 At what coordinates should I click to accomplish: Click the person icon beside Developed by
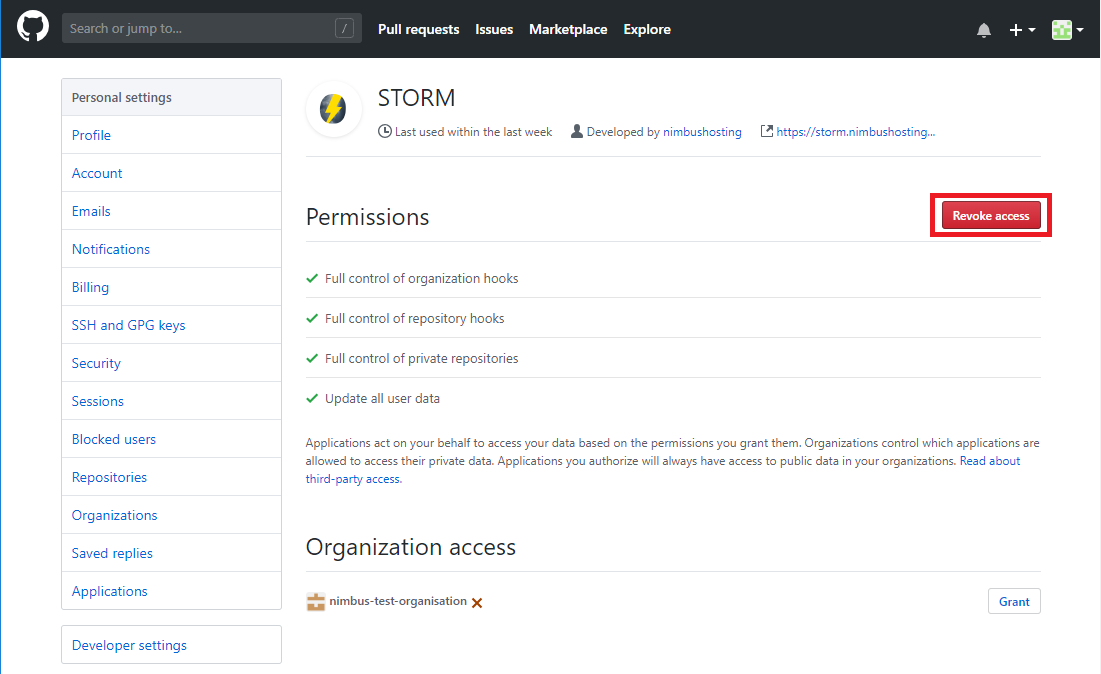[x=576, y=131]
